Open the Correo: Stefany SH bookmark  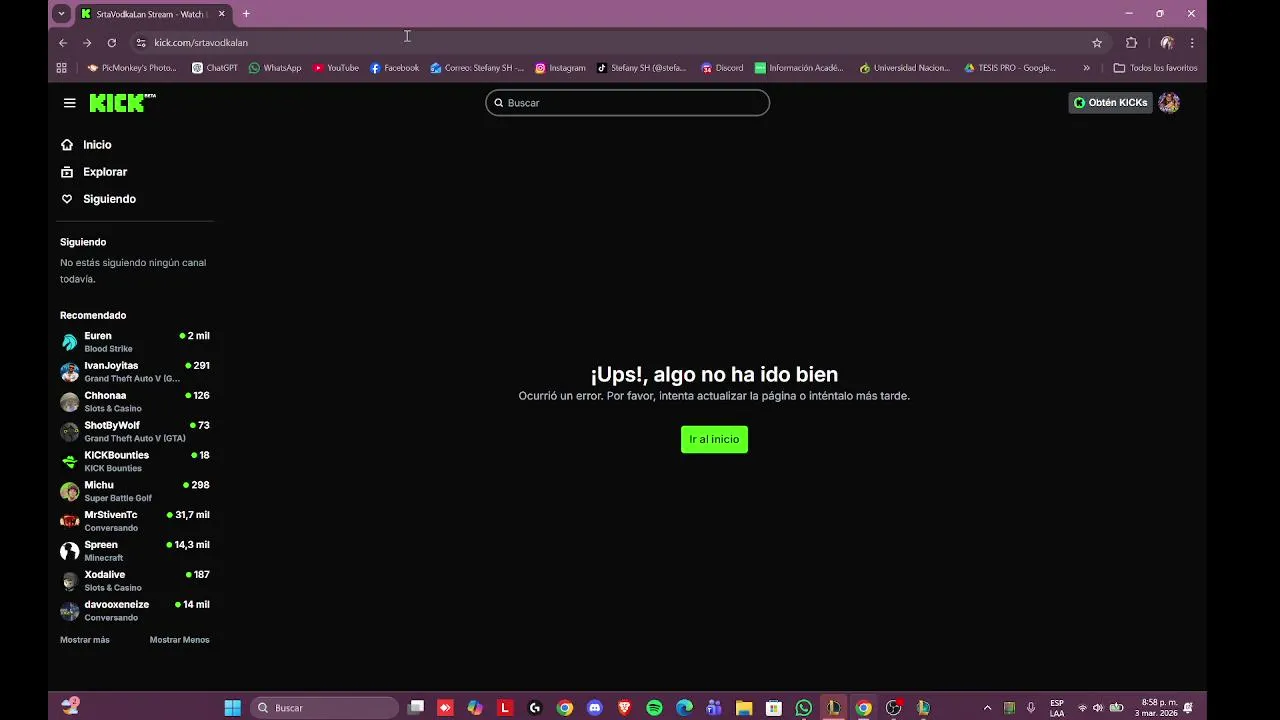pyautogui.click(x=477, y=68)
